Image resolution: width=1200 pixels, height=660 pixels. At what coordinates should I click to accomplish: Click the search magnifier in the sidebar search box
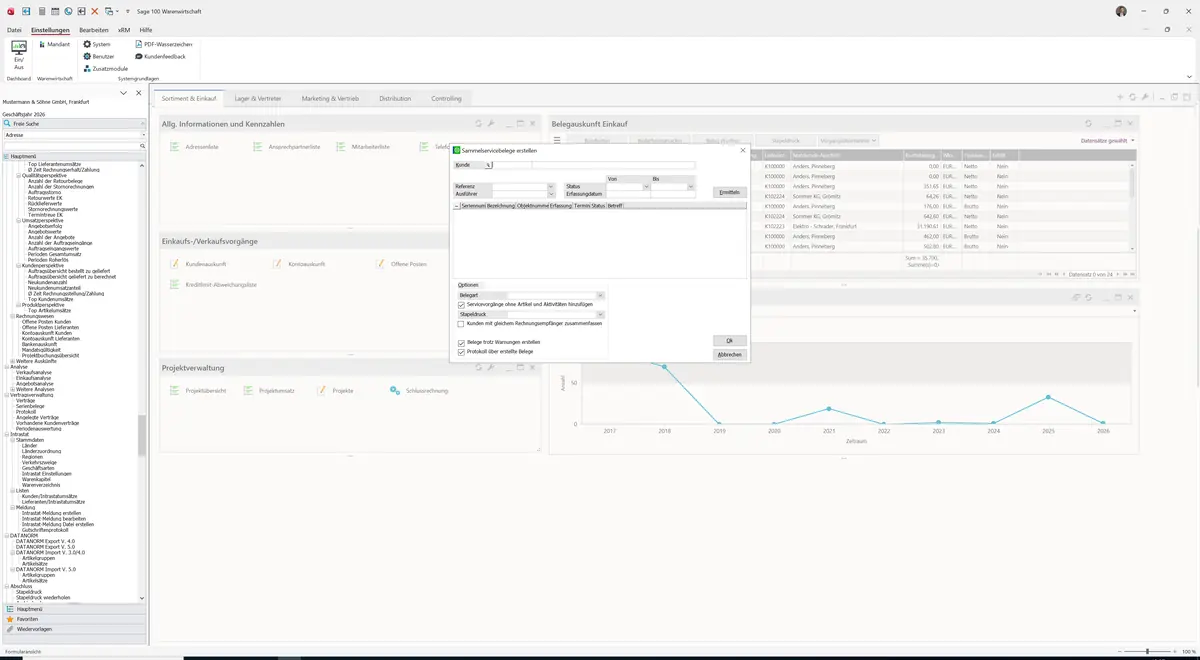tap(142, 146)
